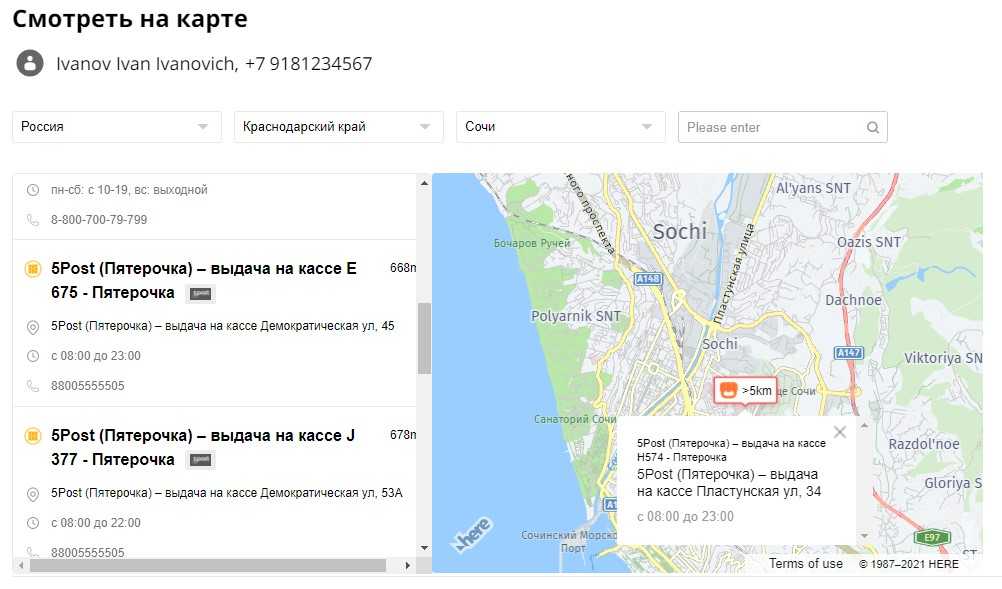Click the HERE logo on the map
1002x589 pixels.
point(473,533)
